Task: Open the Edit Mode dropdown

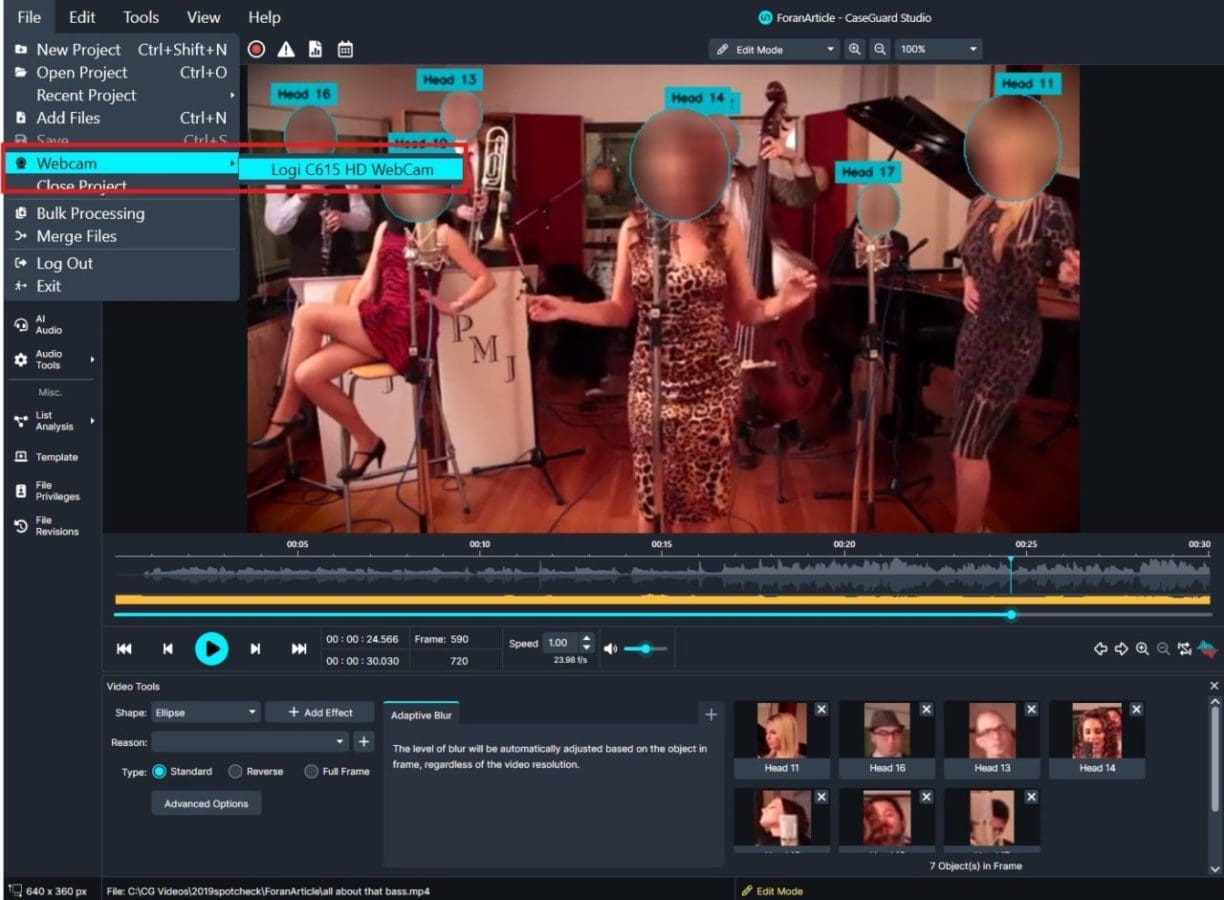Action: 773,48
